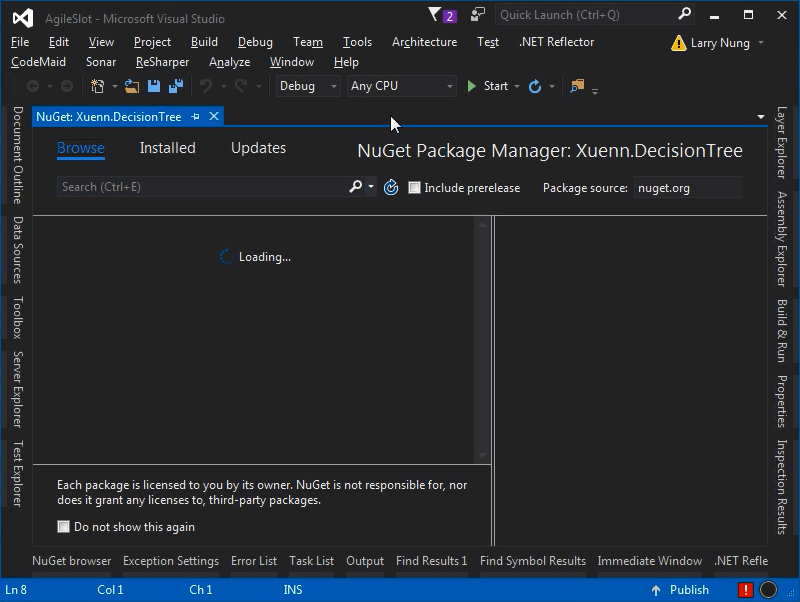Open the Debug configuration dropdown
Image resolution: width=800 pixels, height=602 pixels.
click(x=308, y=86)
